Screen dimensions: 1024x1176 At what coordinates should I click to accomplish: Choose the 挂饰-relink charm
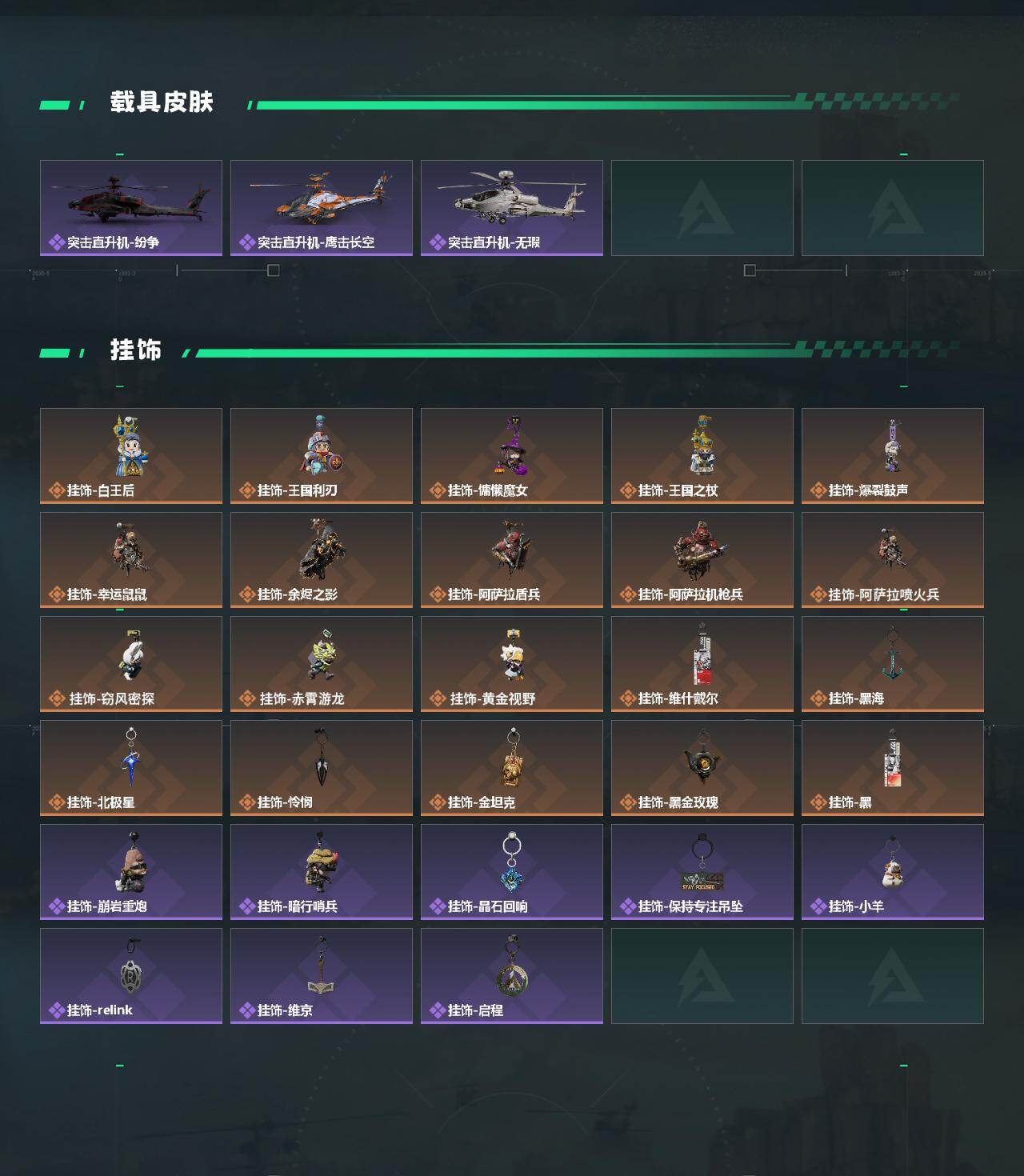(131, 976)
